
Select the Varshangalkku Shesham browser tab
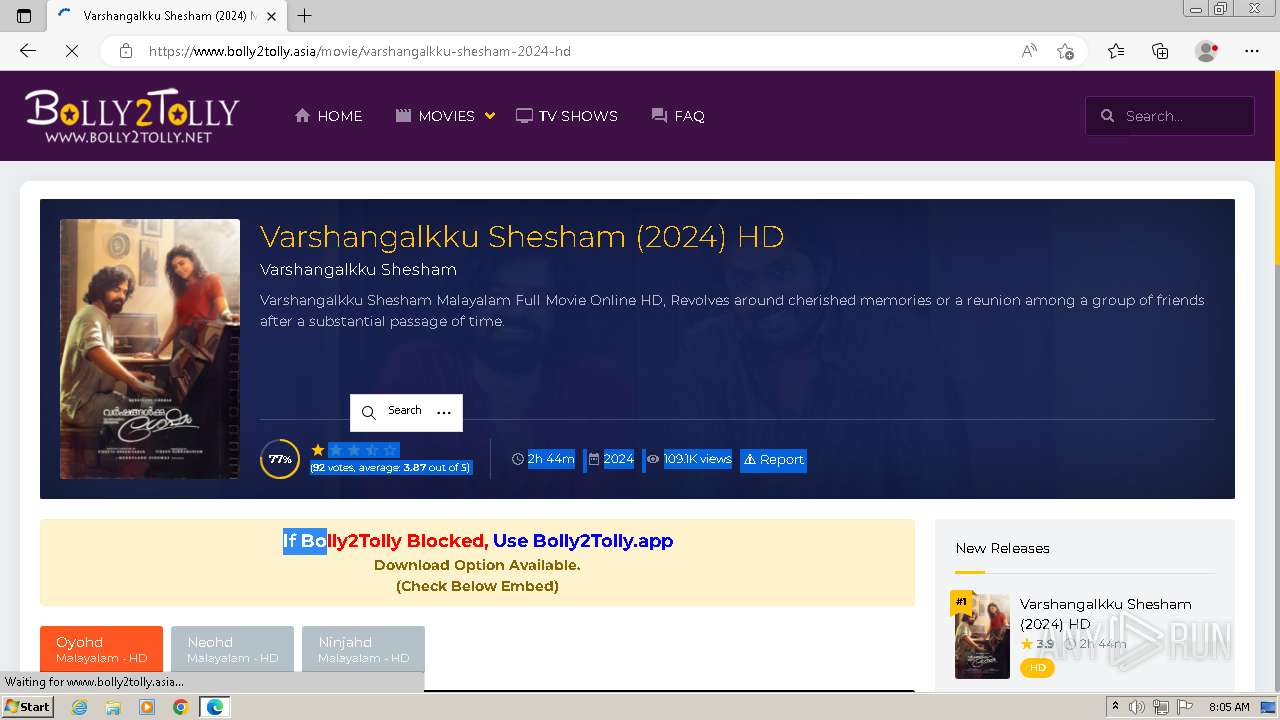point(168,16)
